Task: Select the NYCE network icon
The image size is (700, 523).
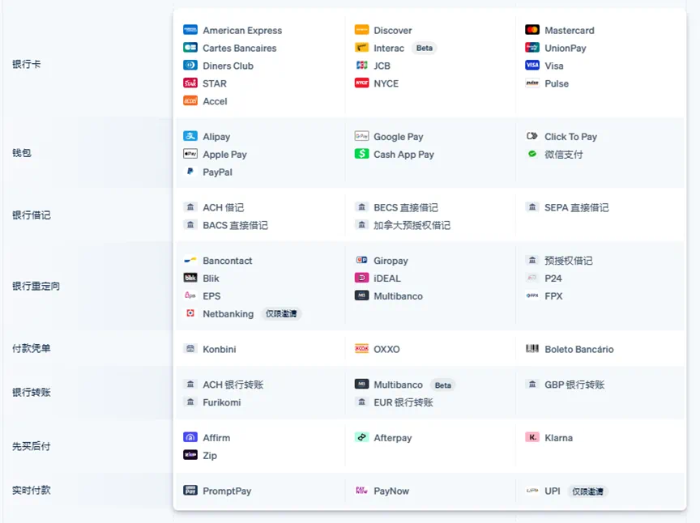Action: point(362,83)
